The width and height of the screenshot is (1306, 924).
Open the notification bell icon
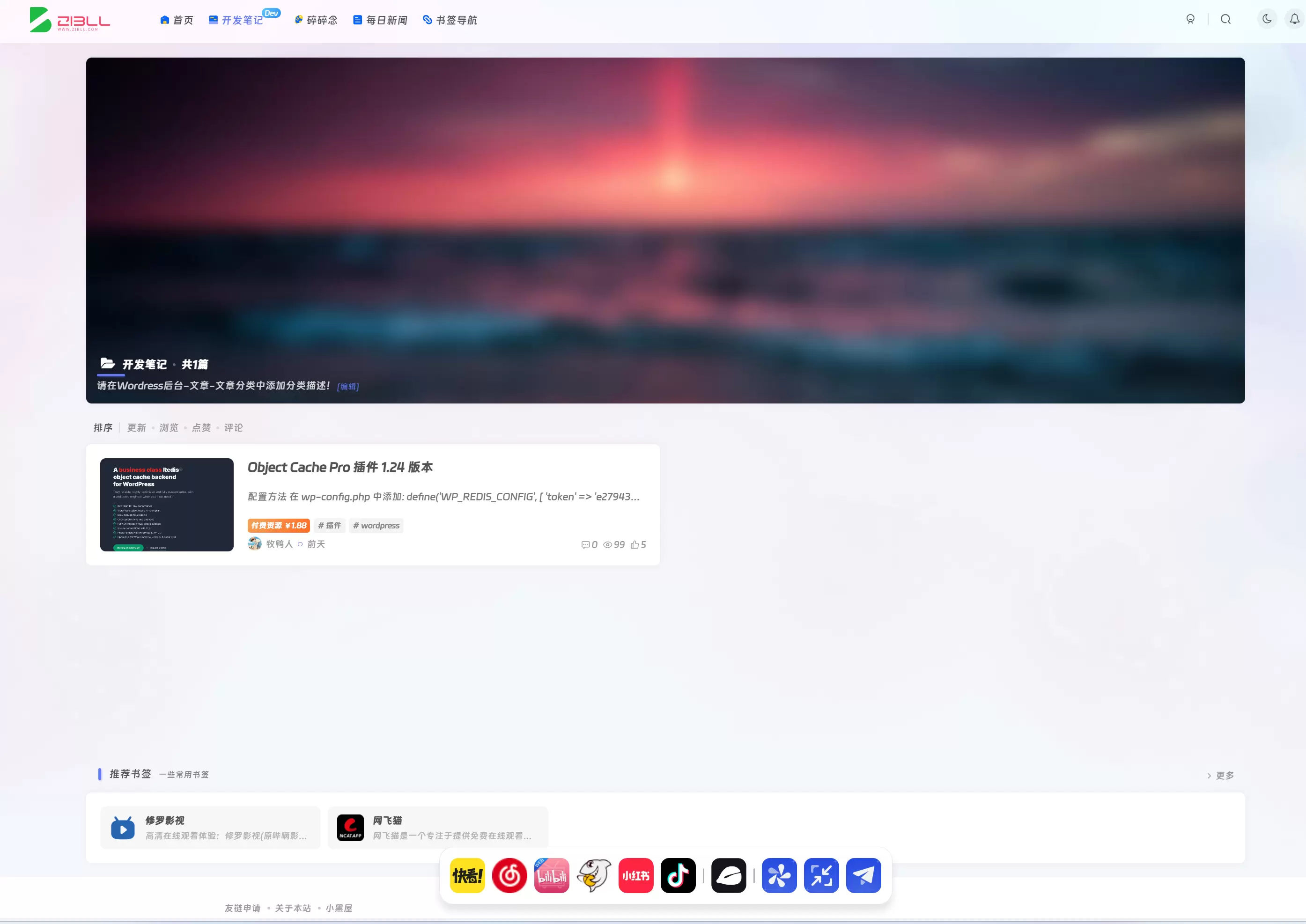tap(1295, 19)
